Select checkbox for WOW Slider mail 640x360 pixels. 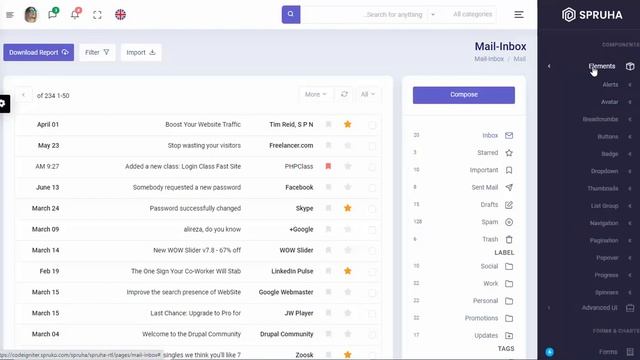tap(372, 251)
